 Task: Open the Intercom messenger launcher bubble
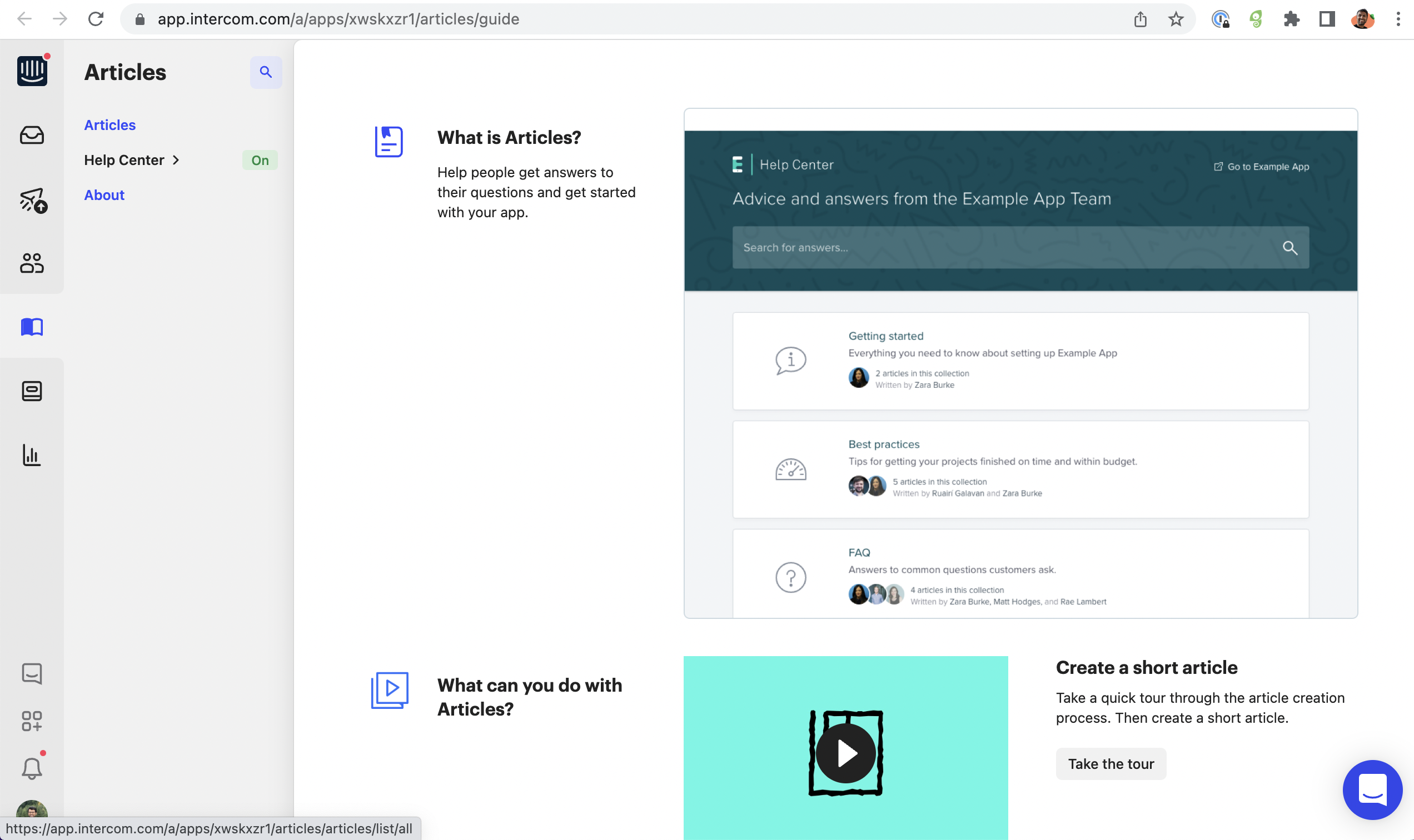point(1372,789)
